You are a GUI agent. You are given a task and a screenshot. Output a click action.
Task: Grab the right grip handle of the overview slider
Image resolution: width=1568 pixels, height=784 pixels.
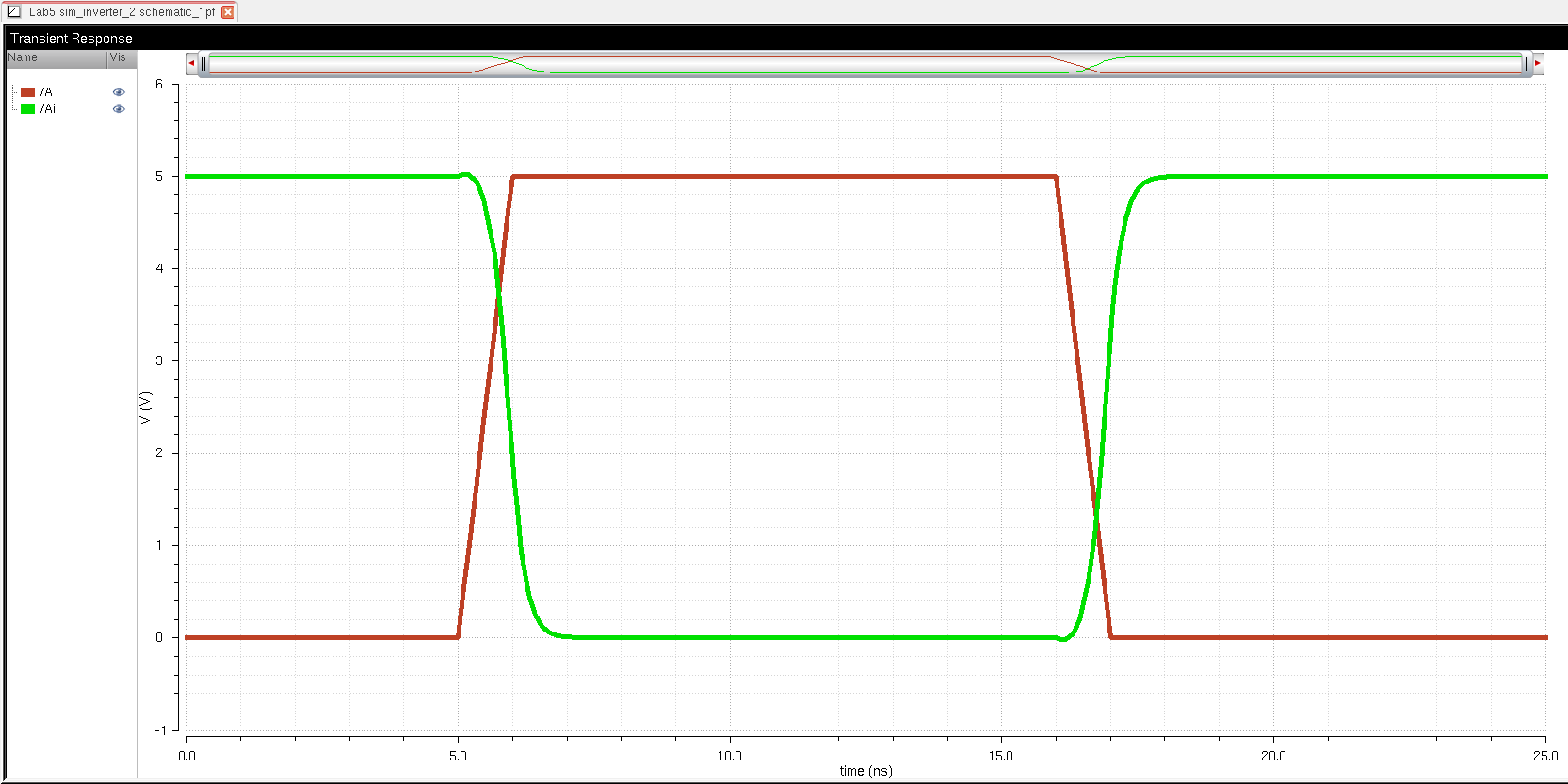(1527, 64)
